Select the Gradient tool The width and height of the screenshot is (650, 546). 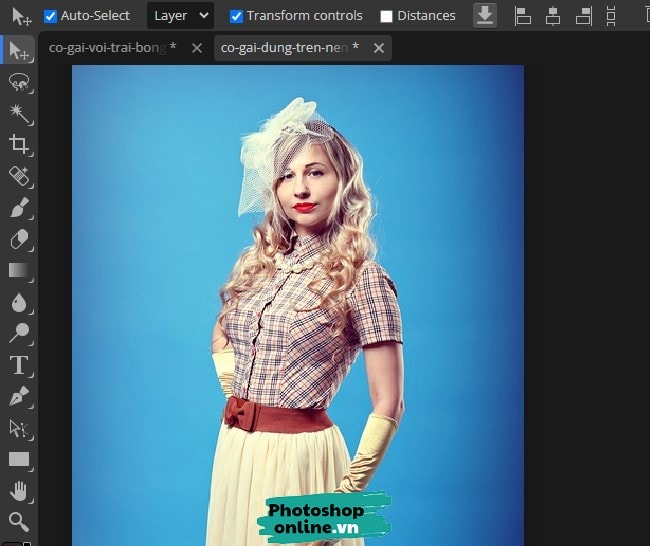(x=19, y=270)
